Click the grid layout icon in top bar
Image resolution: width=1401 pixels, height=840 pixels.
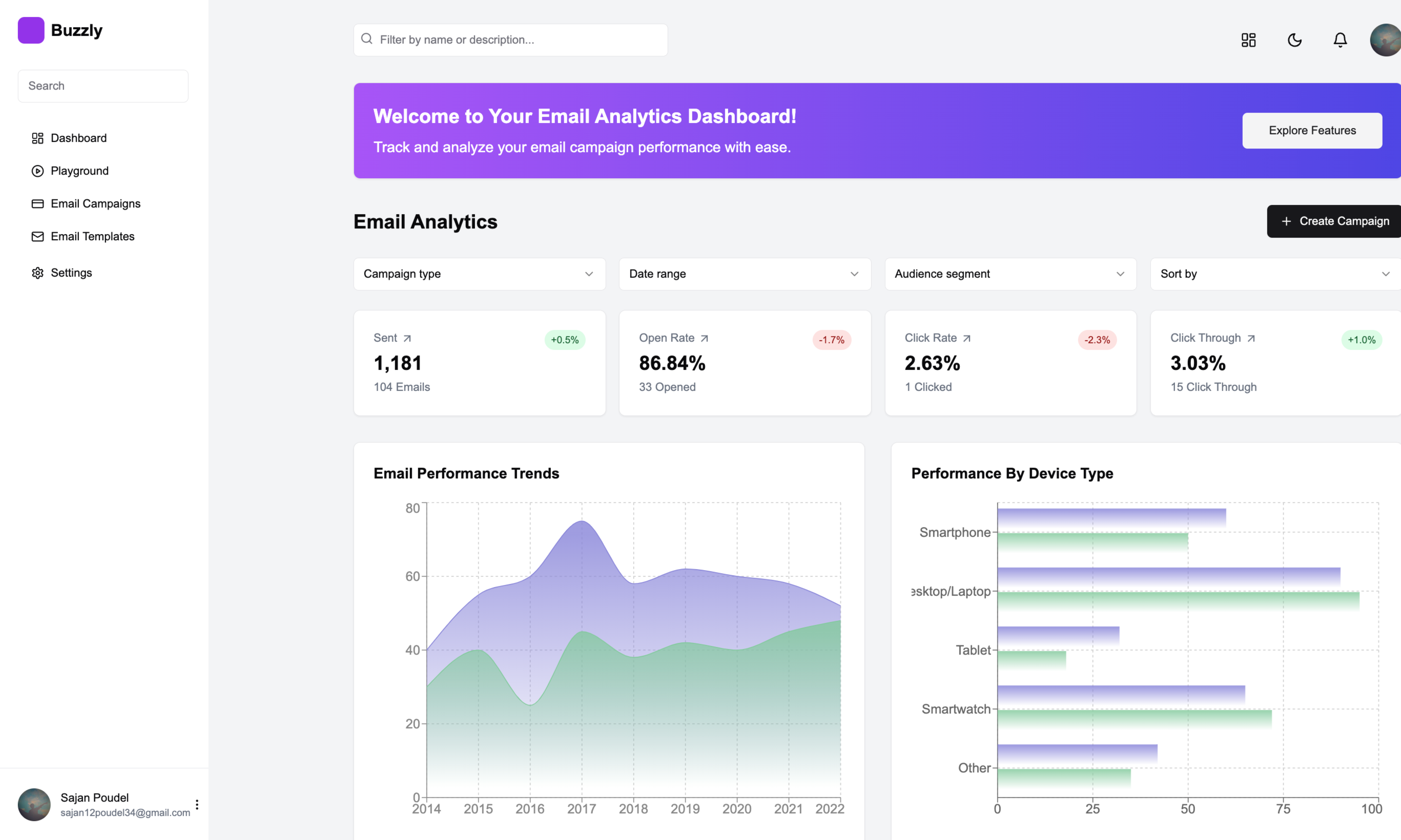click(x=1248, y=39)
